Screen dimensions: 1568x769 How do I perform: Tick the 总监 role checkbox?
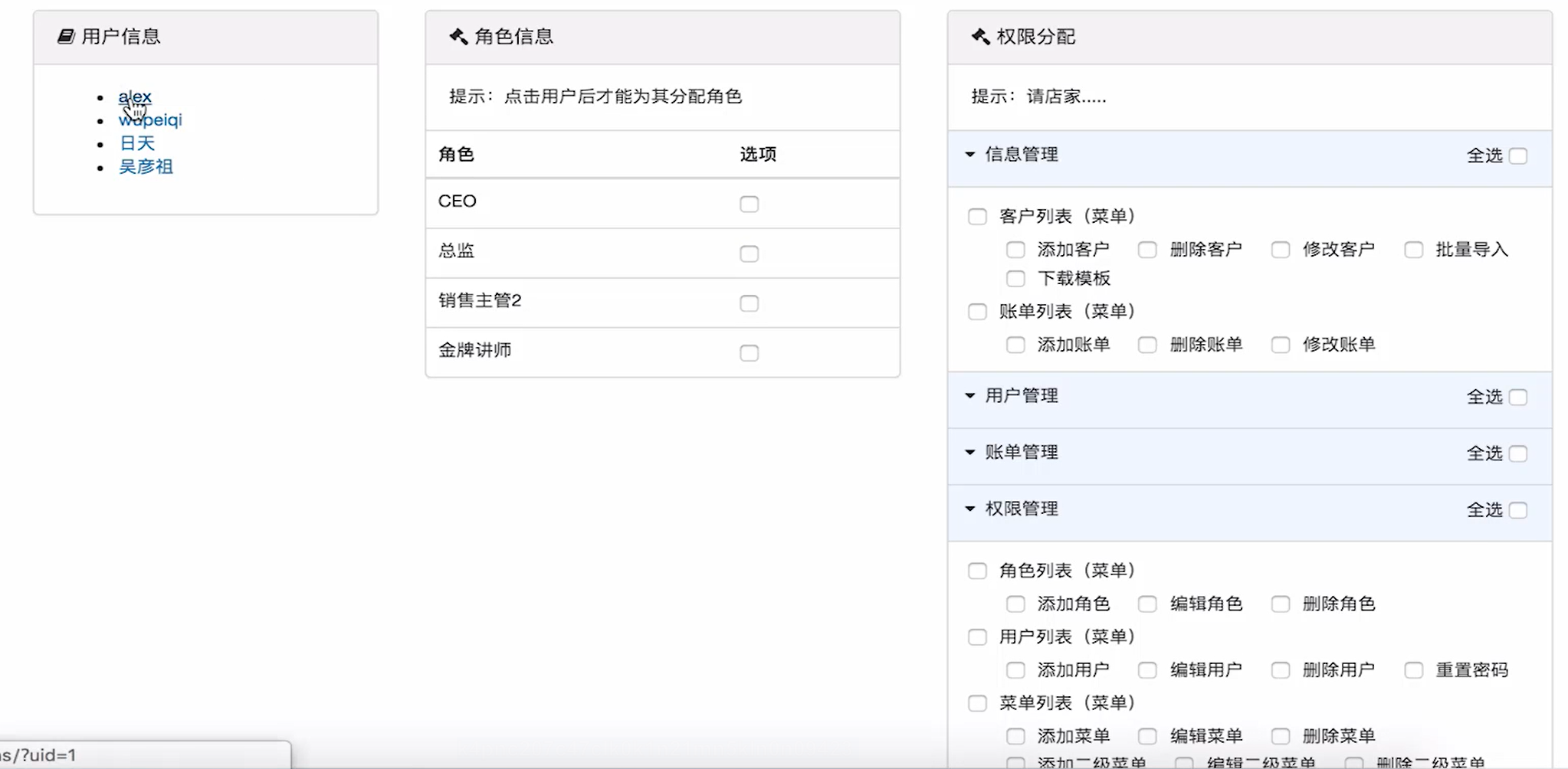pos(749,254)
